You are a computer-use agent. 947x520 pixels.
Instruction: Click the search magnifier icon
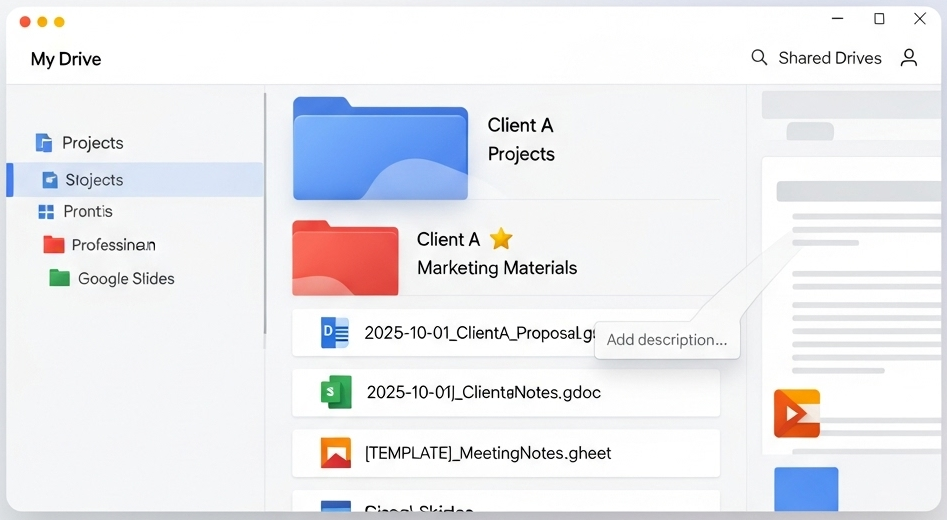(x=759, y=58)
